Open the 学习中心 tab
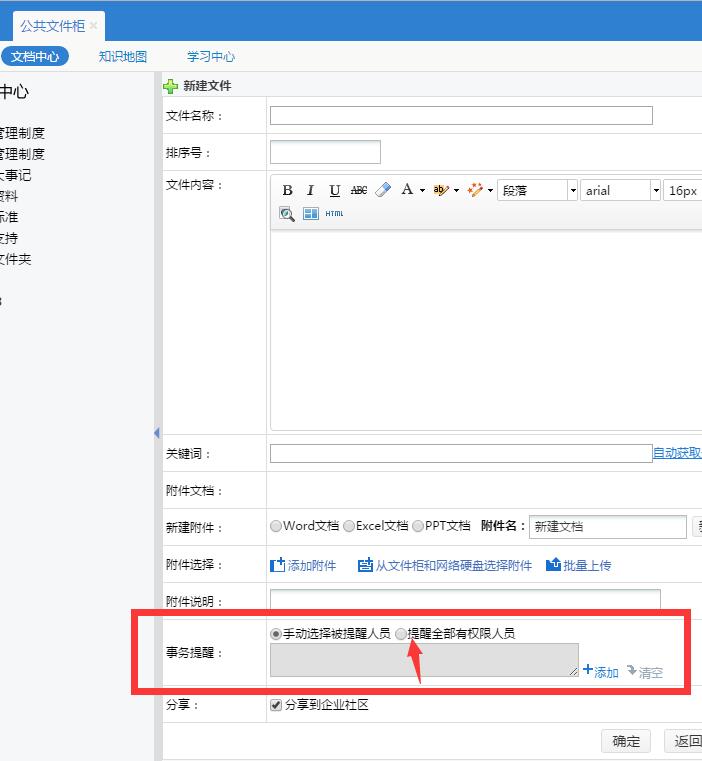This screenshot has width=702, height=761. pyautogui.click(x=210, y=57)
